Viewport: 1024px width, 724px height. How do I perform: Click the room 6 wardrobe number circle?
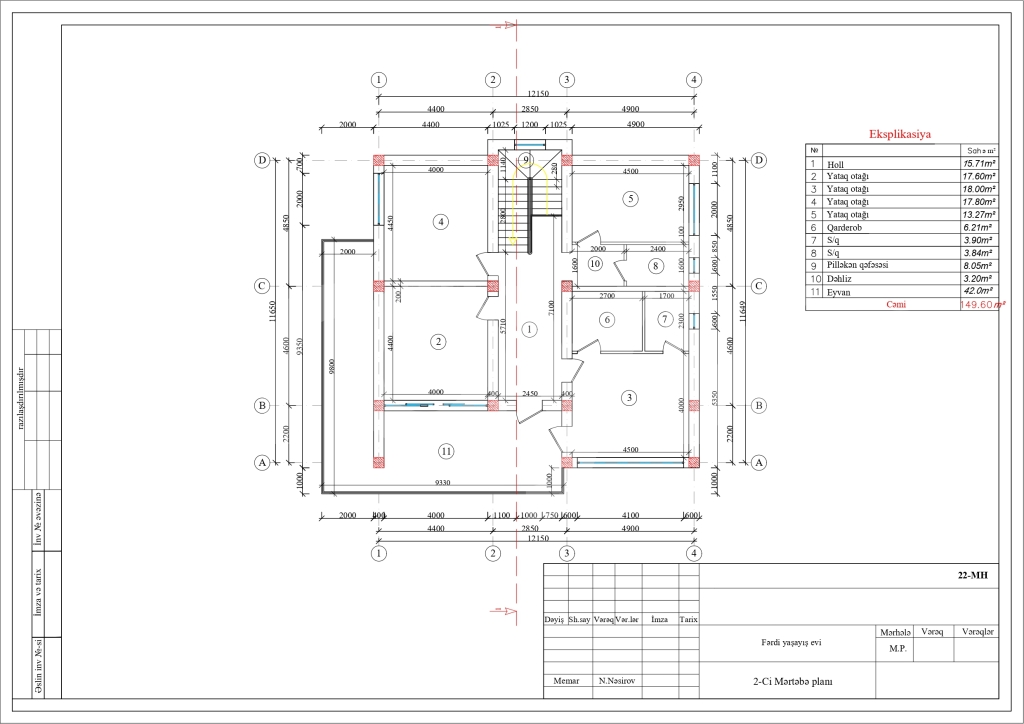(x=606, y=320)
